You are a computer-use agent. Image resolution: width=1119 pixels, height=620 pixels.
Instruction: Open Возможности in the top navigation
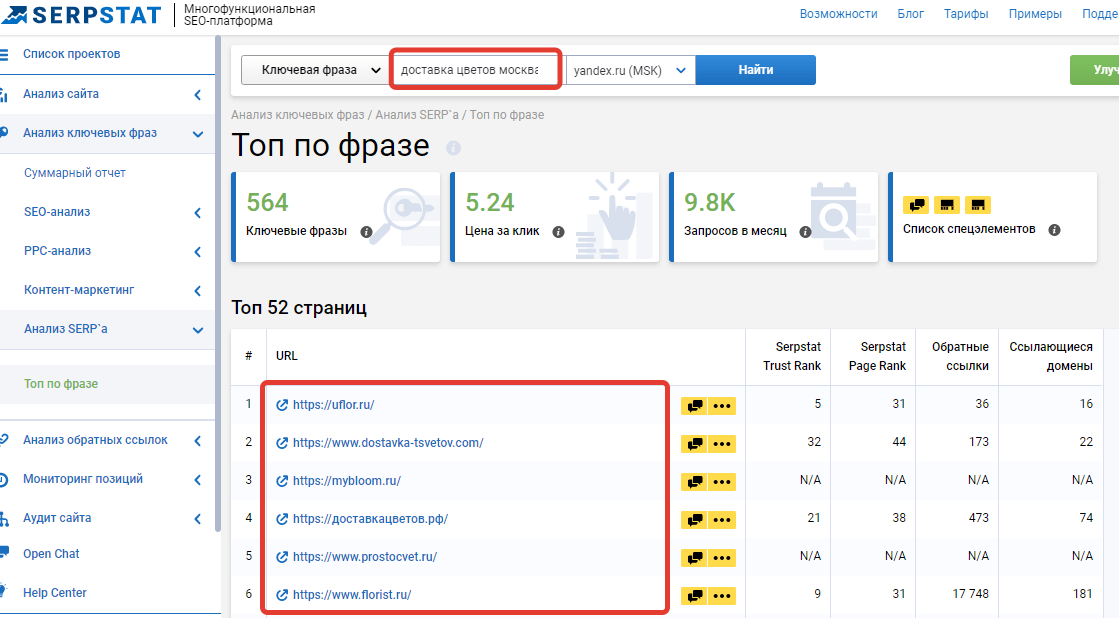[839, 14]
